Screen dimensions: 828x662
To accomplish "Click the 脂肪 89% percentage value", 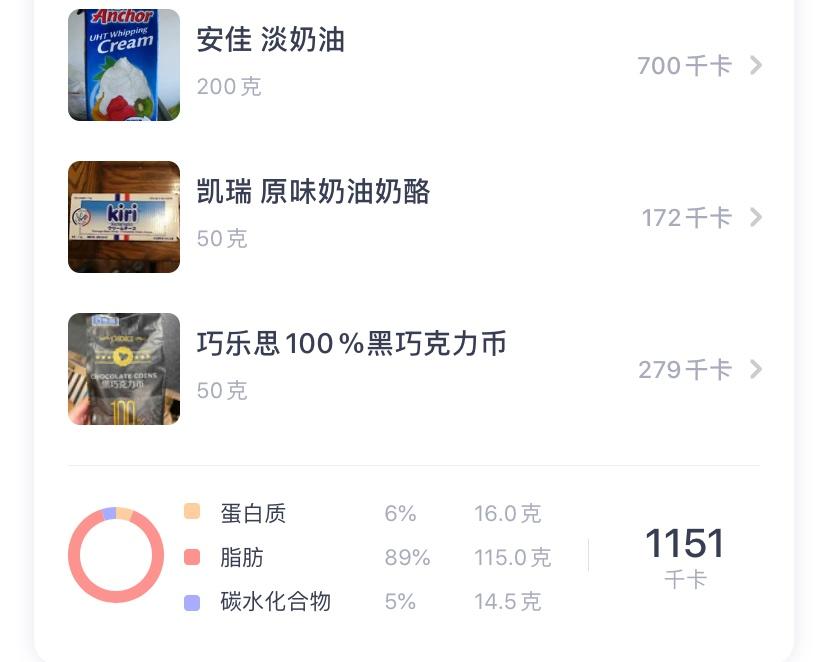I will point(407,557).
